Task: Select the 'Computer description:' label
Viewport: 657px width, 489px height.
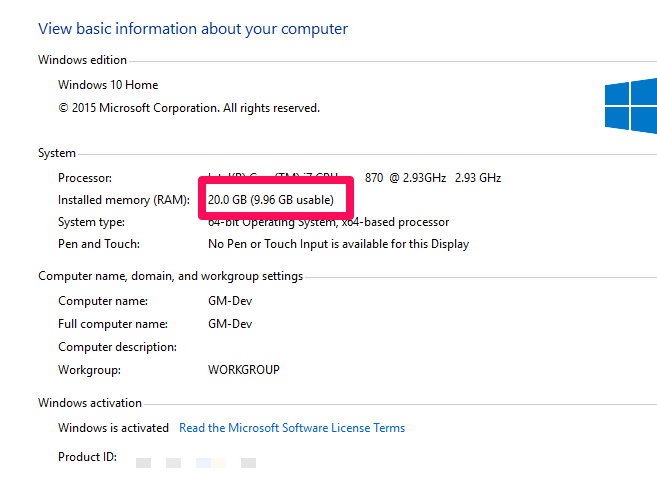Action: [x=117, y=347]
